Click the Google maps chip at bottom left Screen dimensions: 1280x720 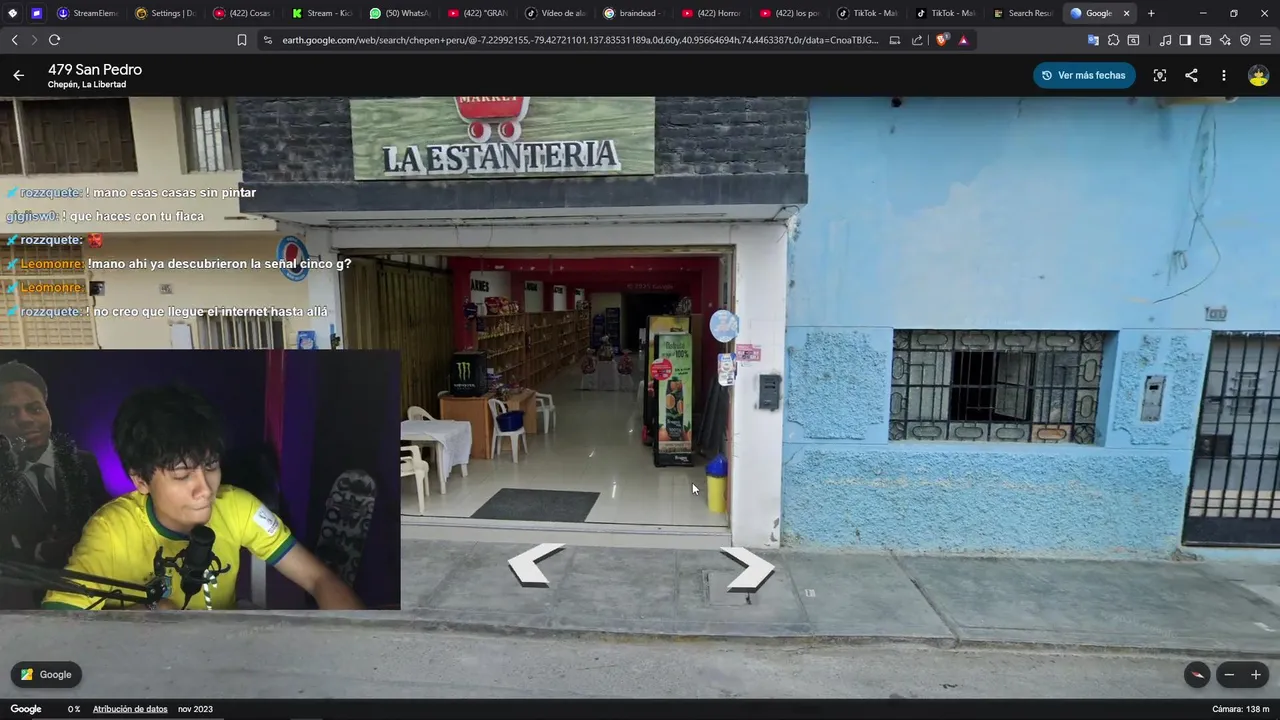[46, 675]
